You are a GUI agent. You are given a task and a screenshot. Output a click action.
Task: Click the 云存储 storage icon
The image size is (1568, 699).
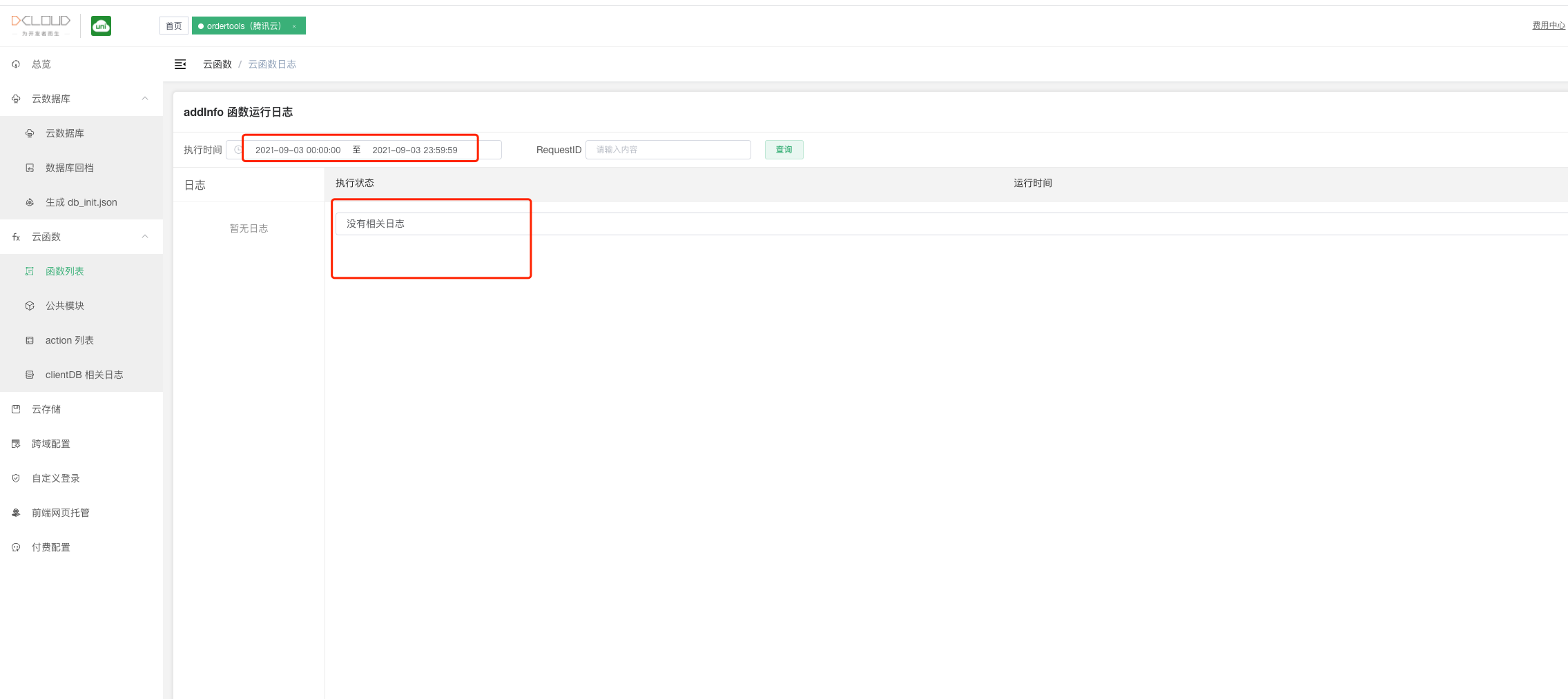(x=16, y=409)
